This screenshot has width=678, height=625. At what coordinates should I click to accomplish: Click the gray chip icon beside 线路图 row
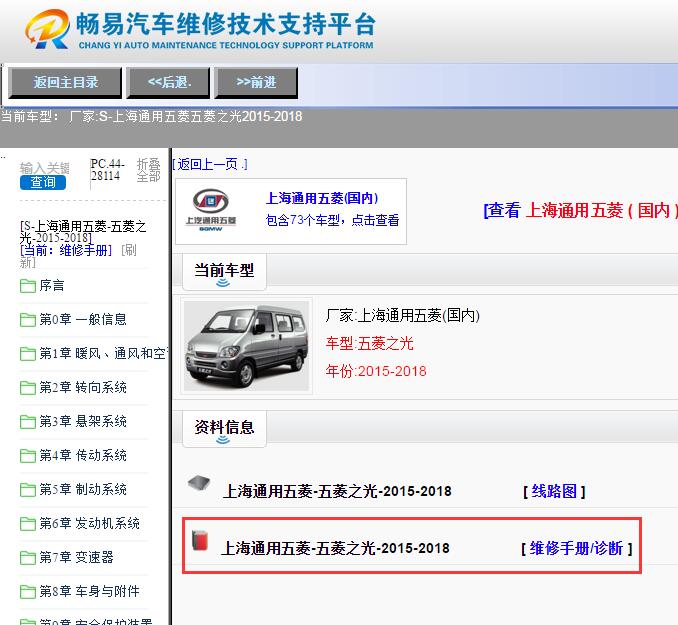[x=199, y=483]
